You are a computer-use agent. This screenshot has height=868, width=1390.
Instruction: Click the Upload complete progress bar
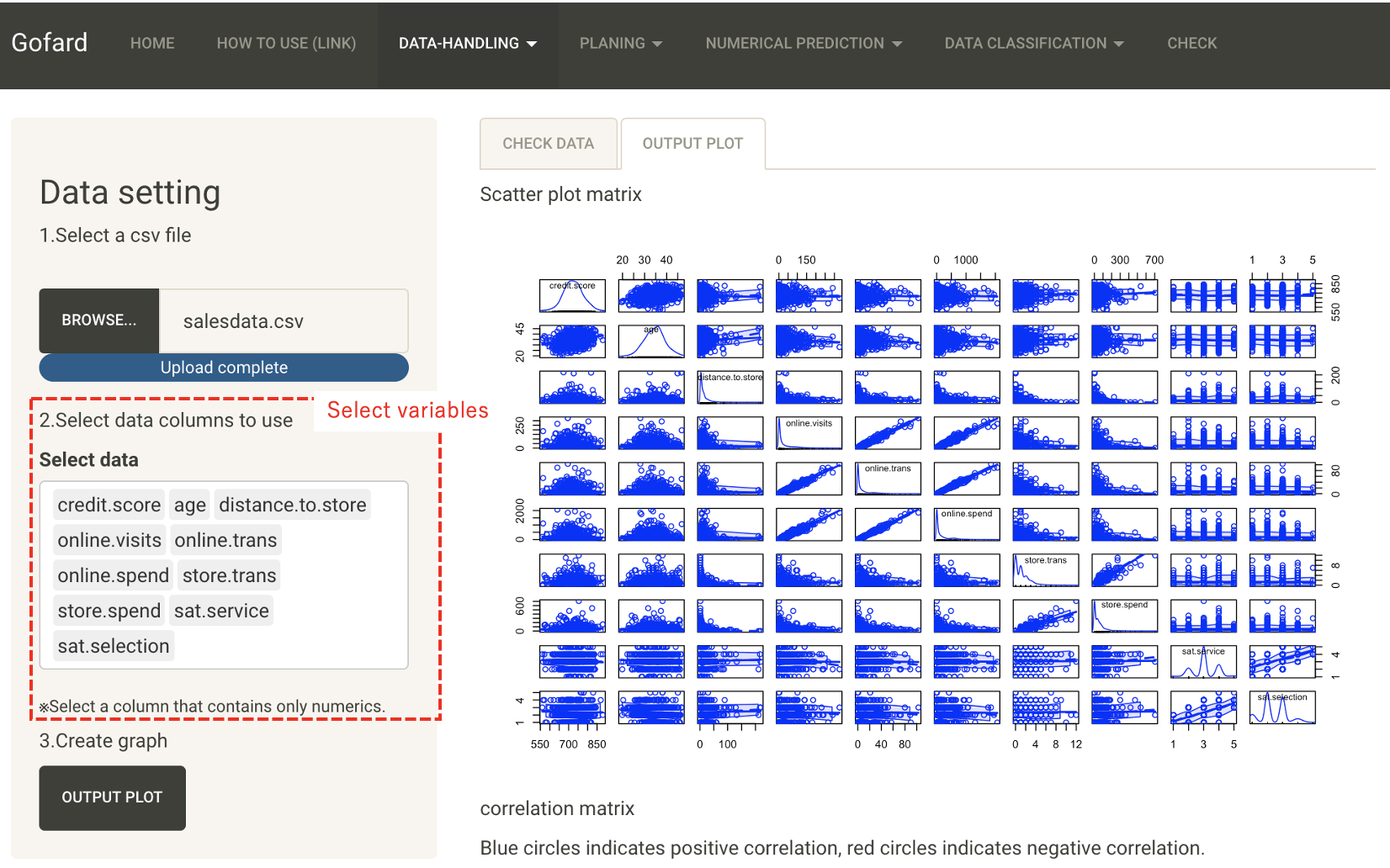(x=223, y=368)
